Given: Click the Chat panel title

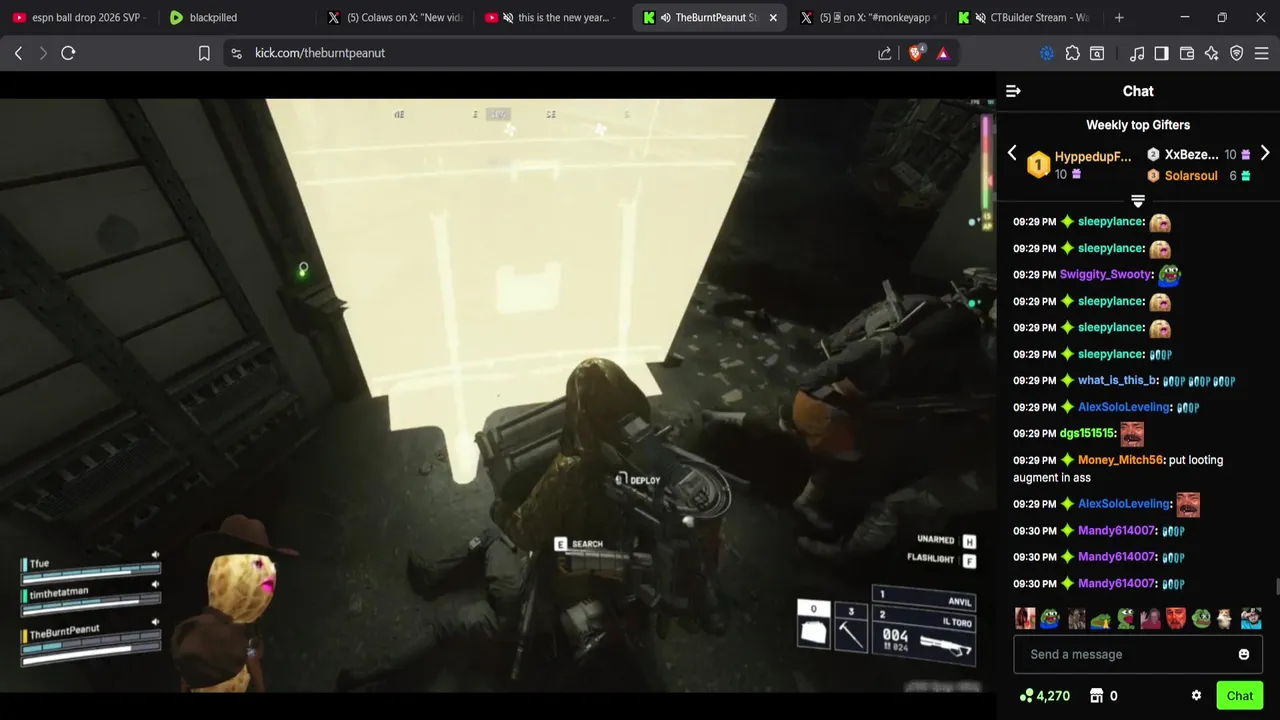Looking at the screenshot, I should (x=1138, y=91).
